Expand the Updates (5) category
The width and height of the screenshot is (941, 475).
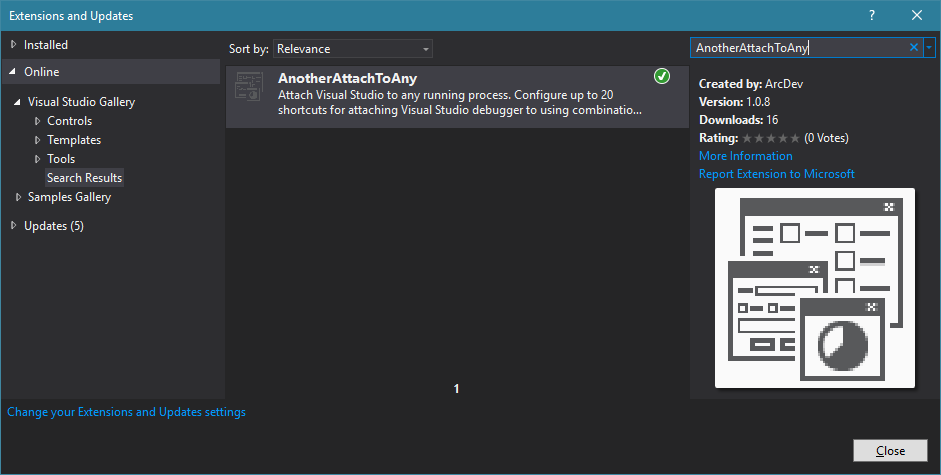click(x=13, y=226)
